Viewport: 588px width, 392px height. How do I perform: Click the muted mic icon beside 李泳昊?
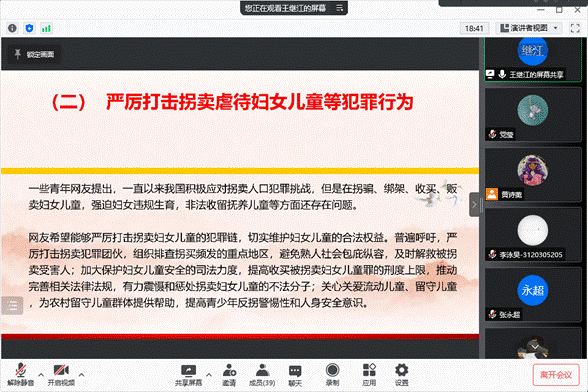click(x=492, y=254)
